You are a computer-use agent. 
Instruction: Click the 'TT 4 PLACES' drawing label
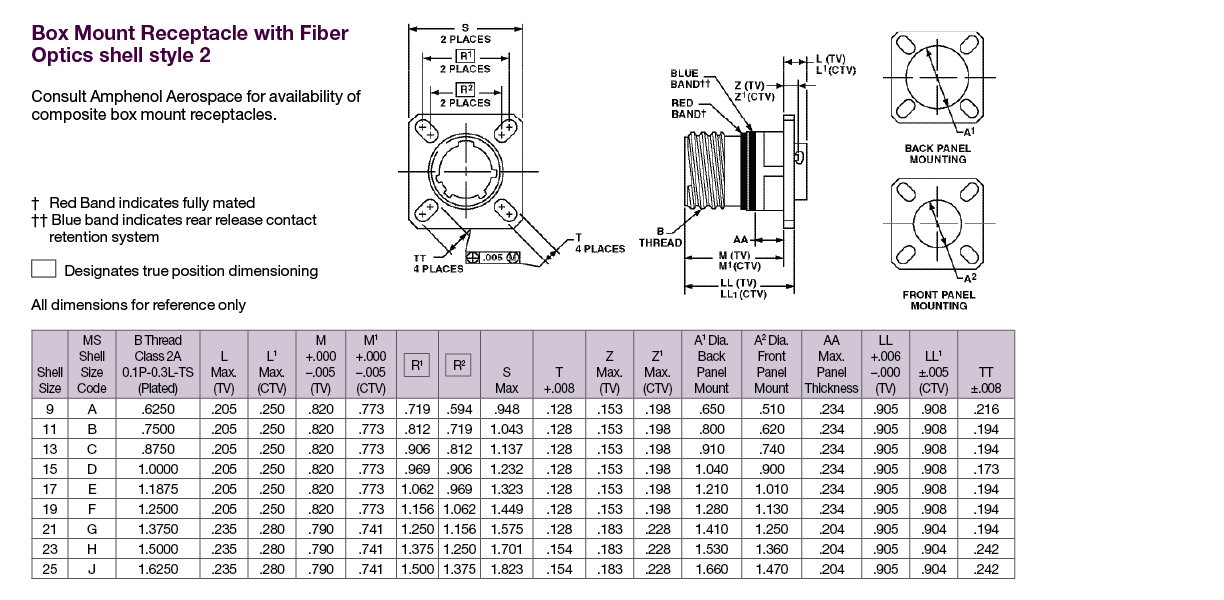point(438,263)
